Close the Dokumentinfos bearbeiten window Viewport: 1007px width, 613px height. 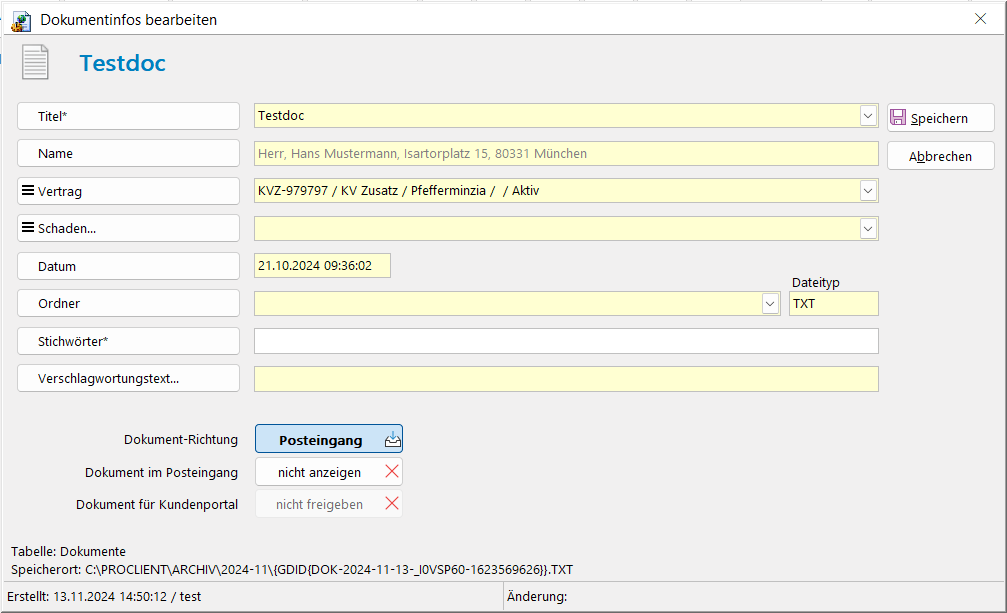(980, 19)
